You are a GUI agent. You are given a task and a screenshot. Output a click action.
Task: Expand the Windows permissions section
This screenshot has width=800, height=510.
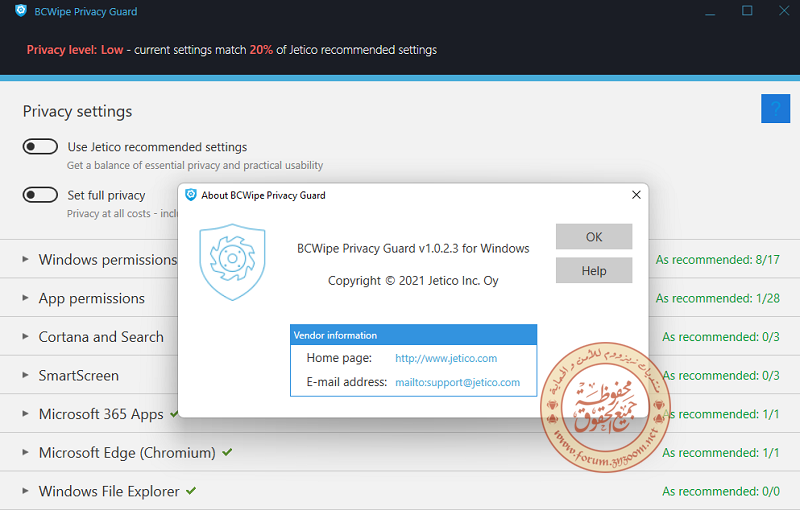click(x=25, y=259)
